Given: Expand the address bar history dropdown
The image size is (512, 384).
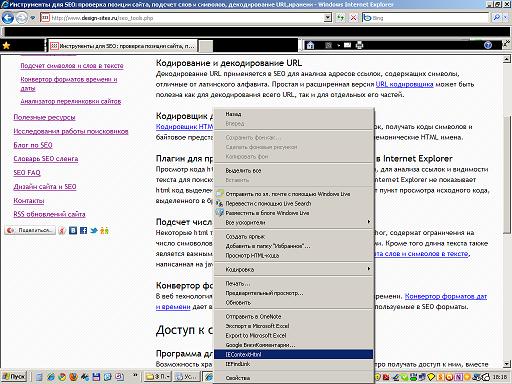Looking at the screenshot, I should coord(328,18).
